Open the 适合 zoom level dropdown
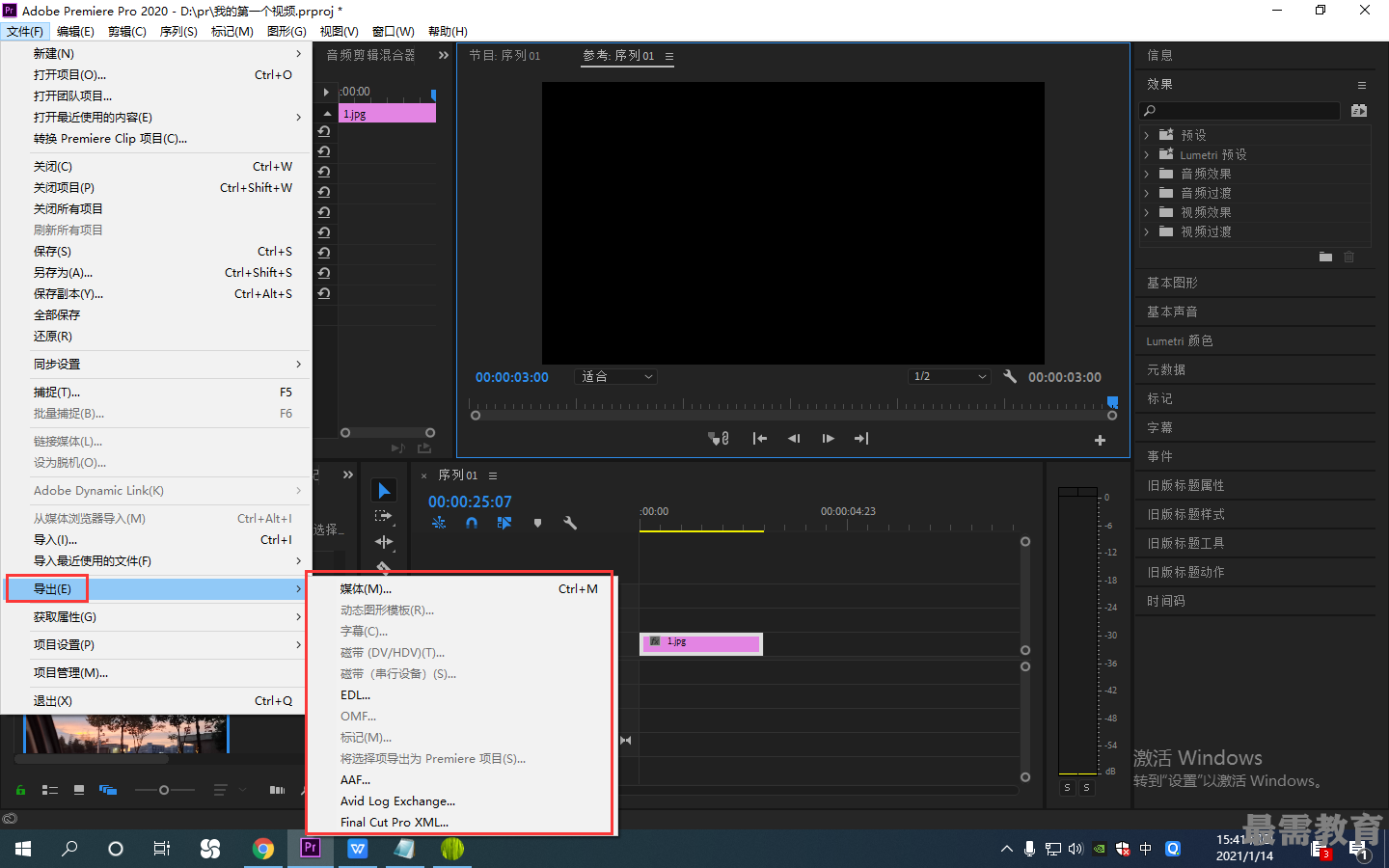The height and width of the screenshot is (868, 1389). (x=616, y=376)
